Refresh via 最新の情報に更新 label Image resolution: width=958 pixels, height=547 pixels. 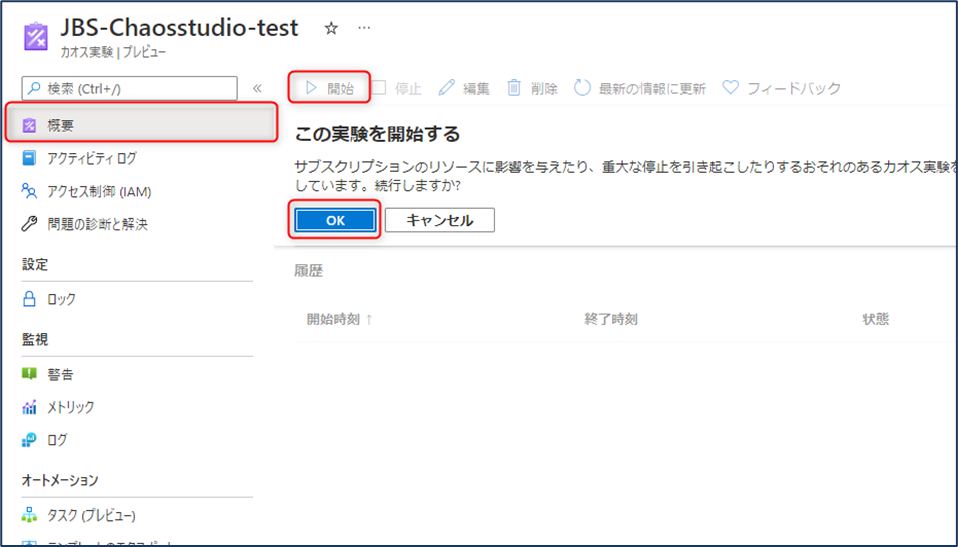point(652,89)
